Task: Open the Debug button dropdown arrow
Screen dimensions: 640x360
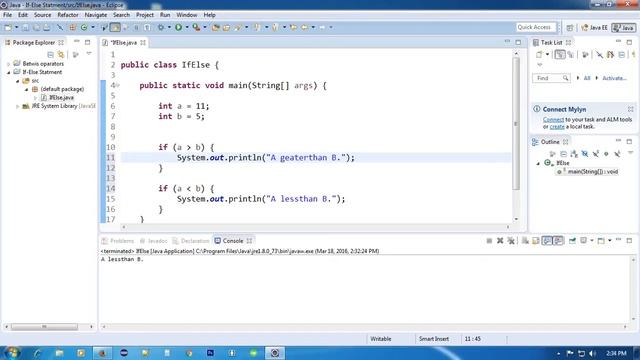Action: pyautogui.click(x=169, y=27)
